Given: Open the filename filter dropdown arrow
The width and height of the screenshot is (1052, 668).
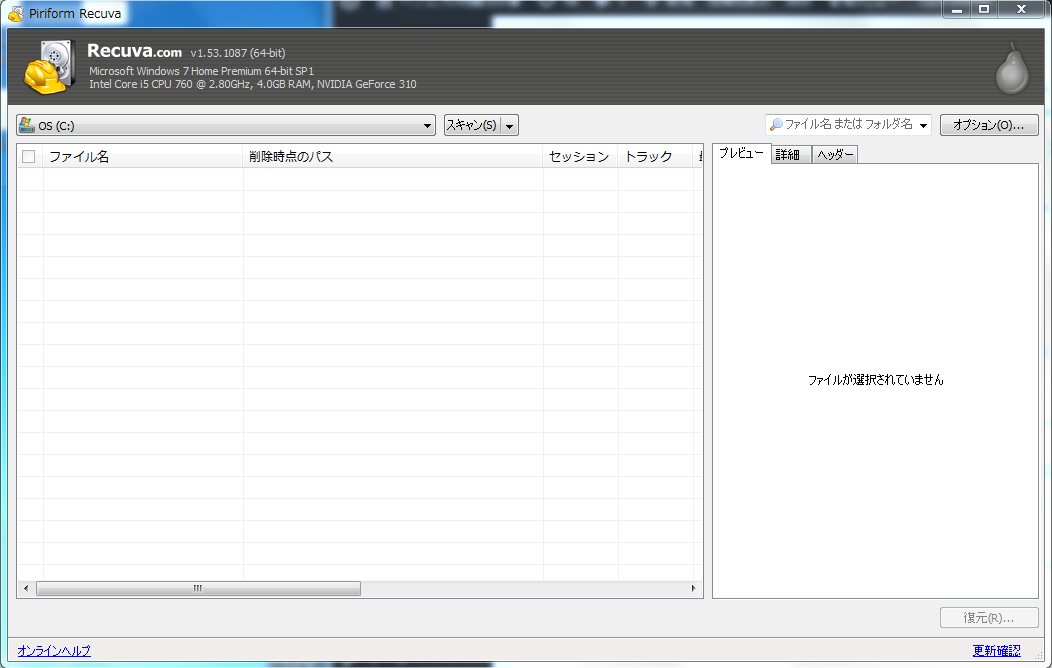Looking at the screenshot, I should point(923,125).
